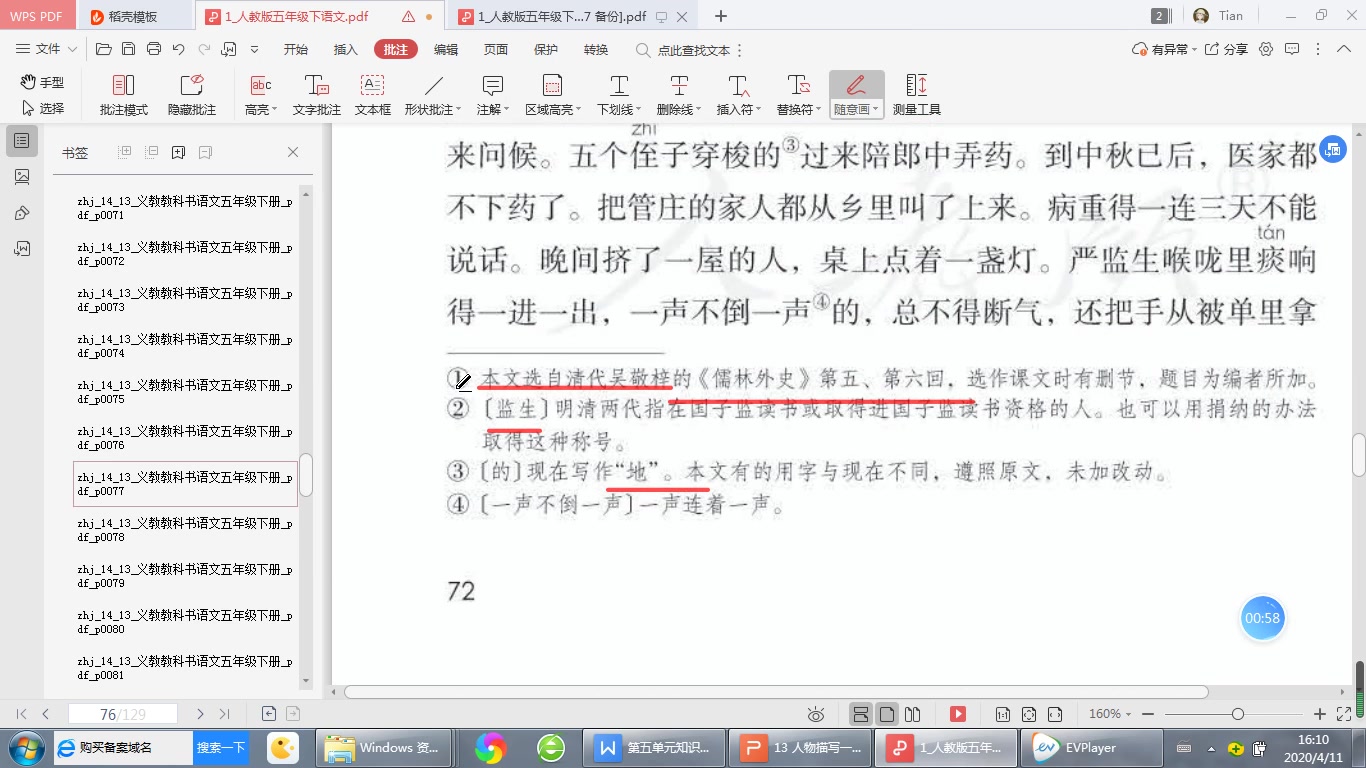Switch to the 保护 ribbon tab

tap(546, 50)
